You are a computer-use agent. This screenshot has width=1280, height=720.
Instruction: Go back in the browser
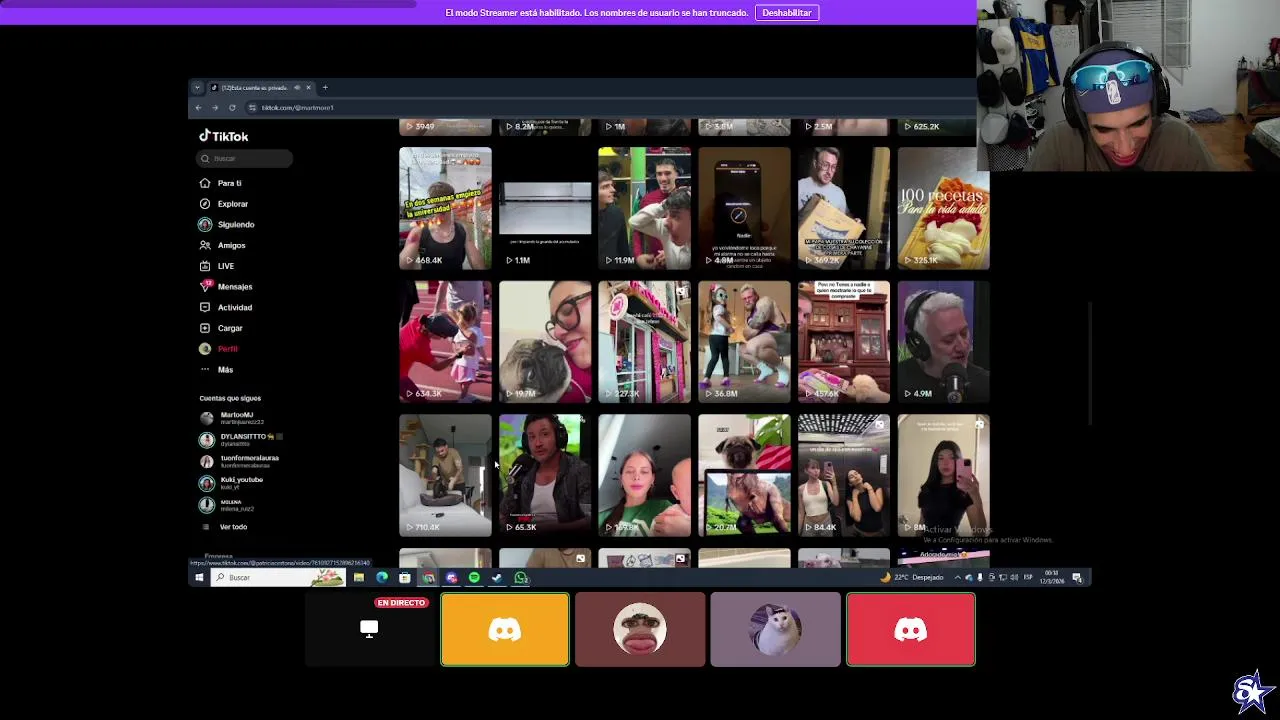pyautogui.click(x=198, y=107)
